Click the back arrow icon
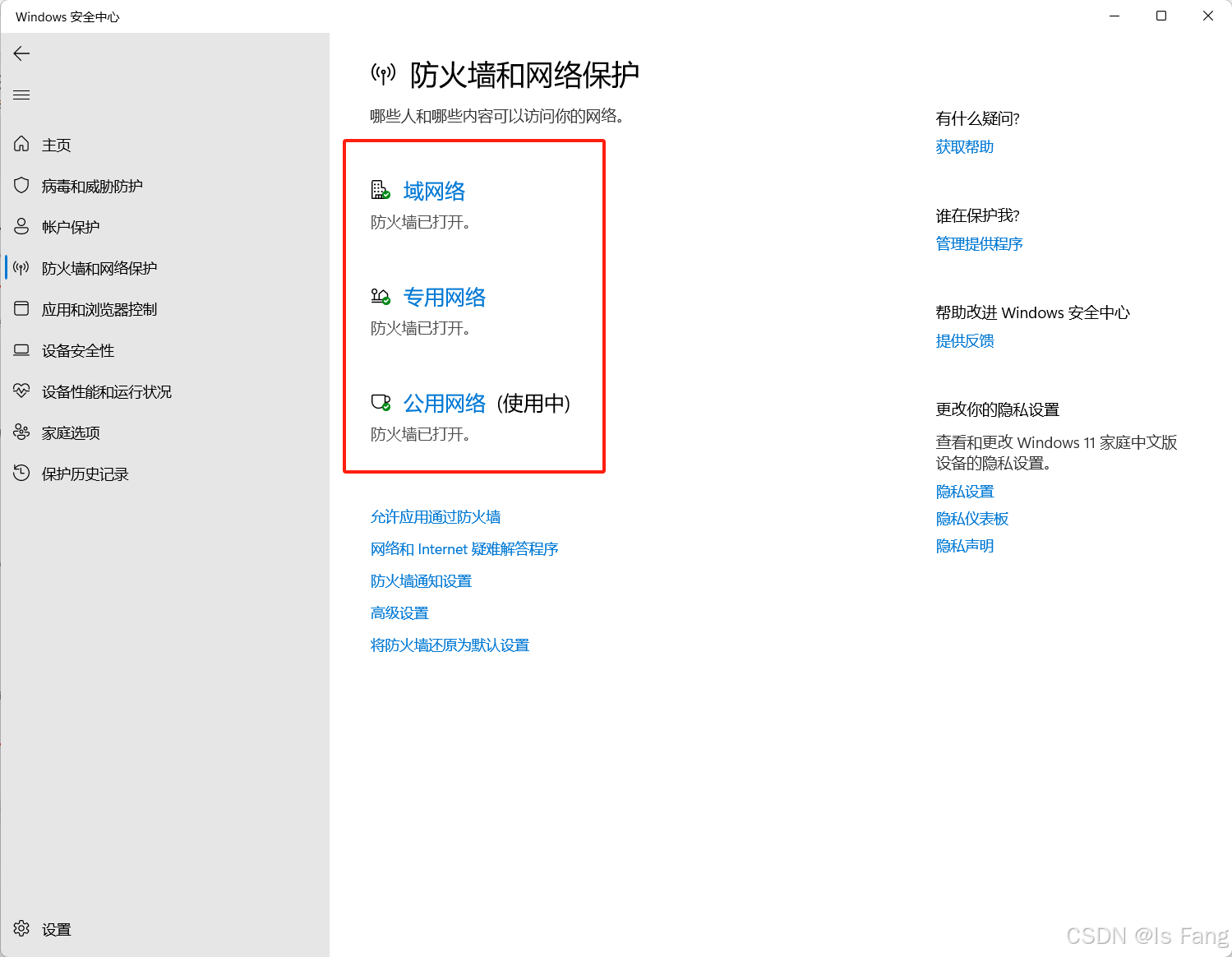The height and width of the screenshot is (957, 1232). coord(21,53)
